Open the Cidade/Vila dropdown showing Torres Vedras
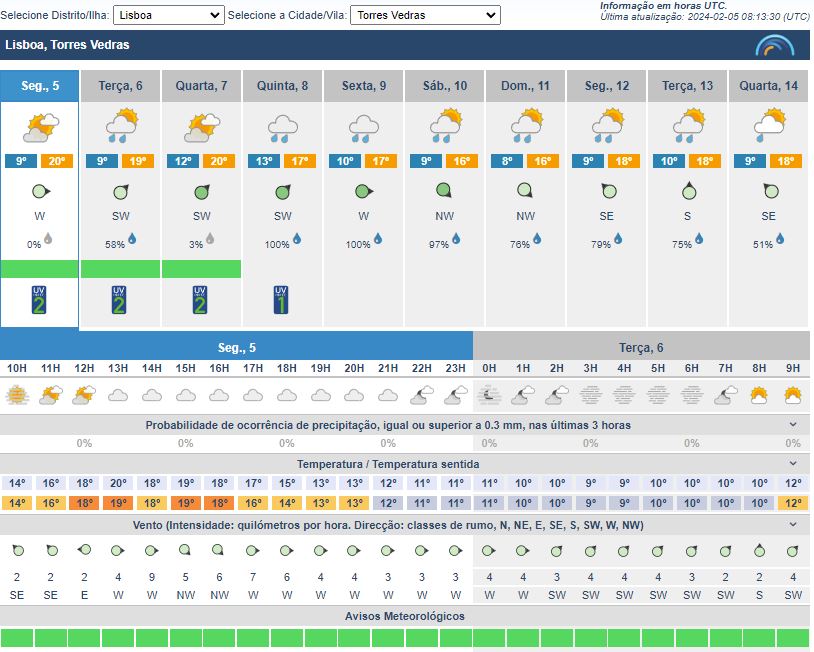 pyautogui.click(x=424, y=15)
